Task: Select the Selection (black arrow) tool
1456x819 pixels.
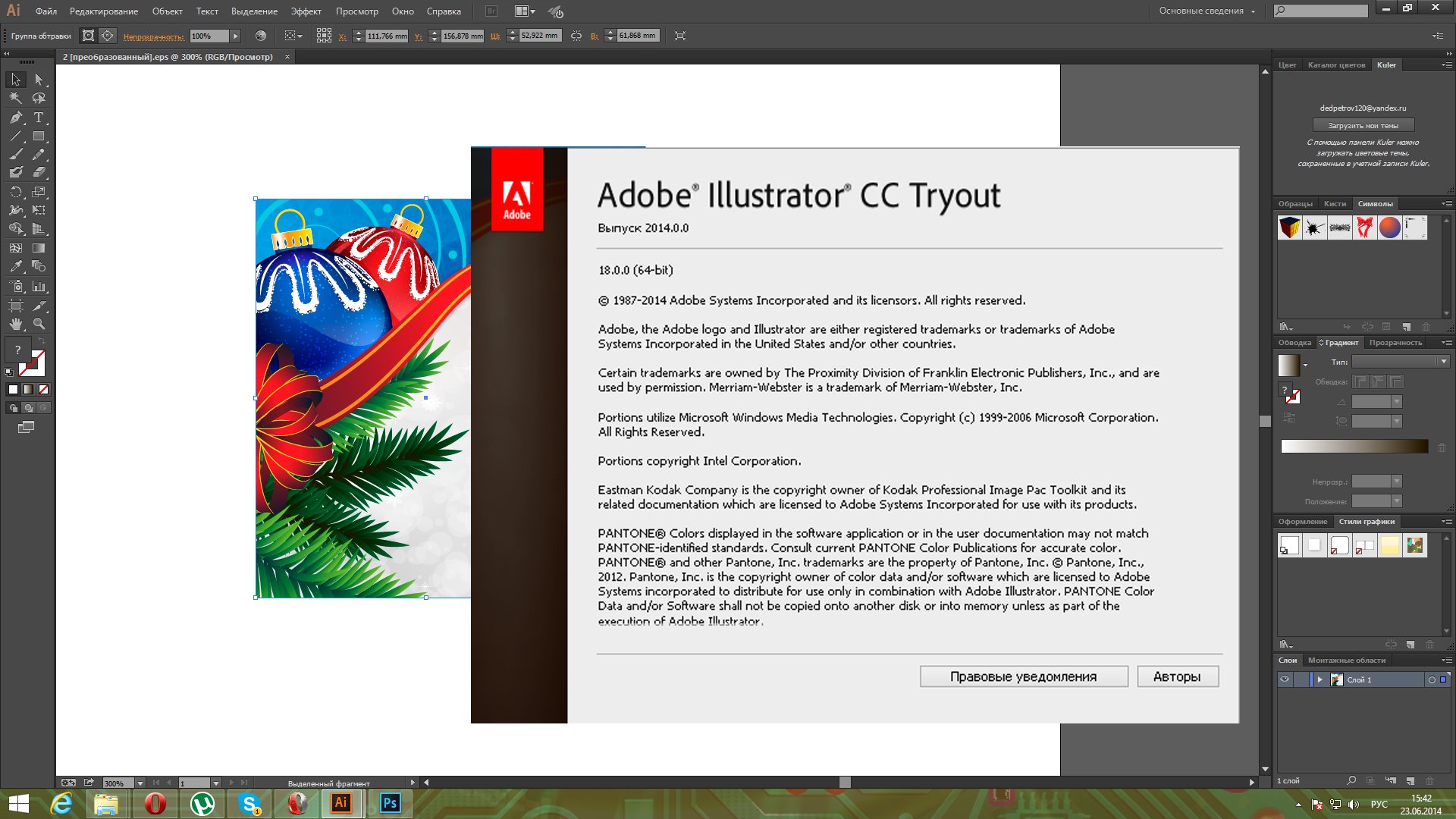Action: 16,80
